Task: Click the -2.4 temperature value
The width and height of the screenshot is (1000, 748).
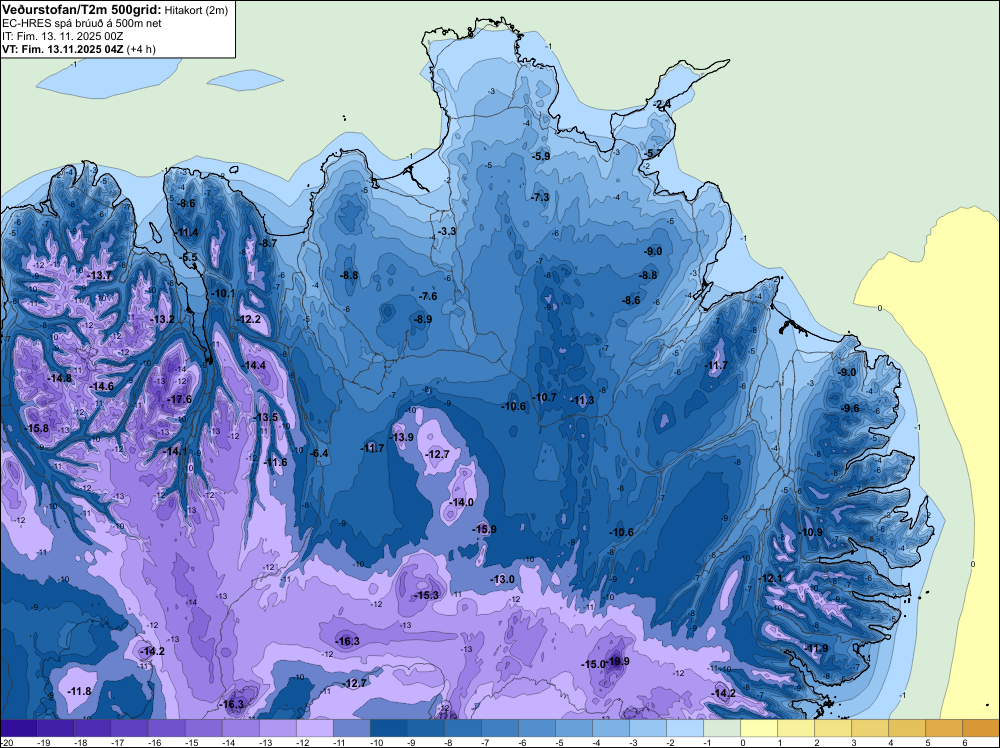Action: pyautogui.click(x=662, y=104)
